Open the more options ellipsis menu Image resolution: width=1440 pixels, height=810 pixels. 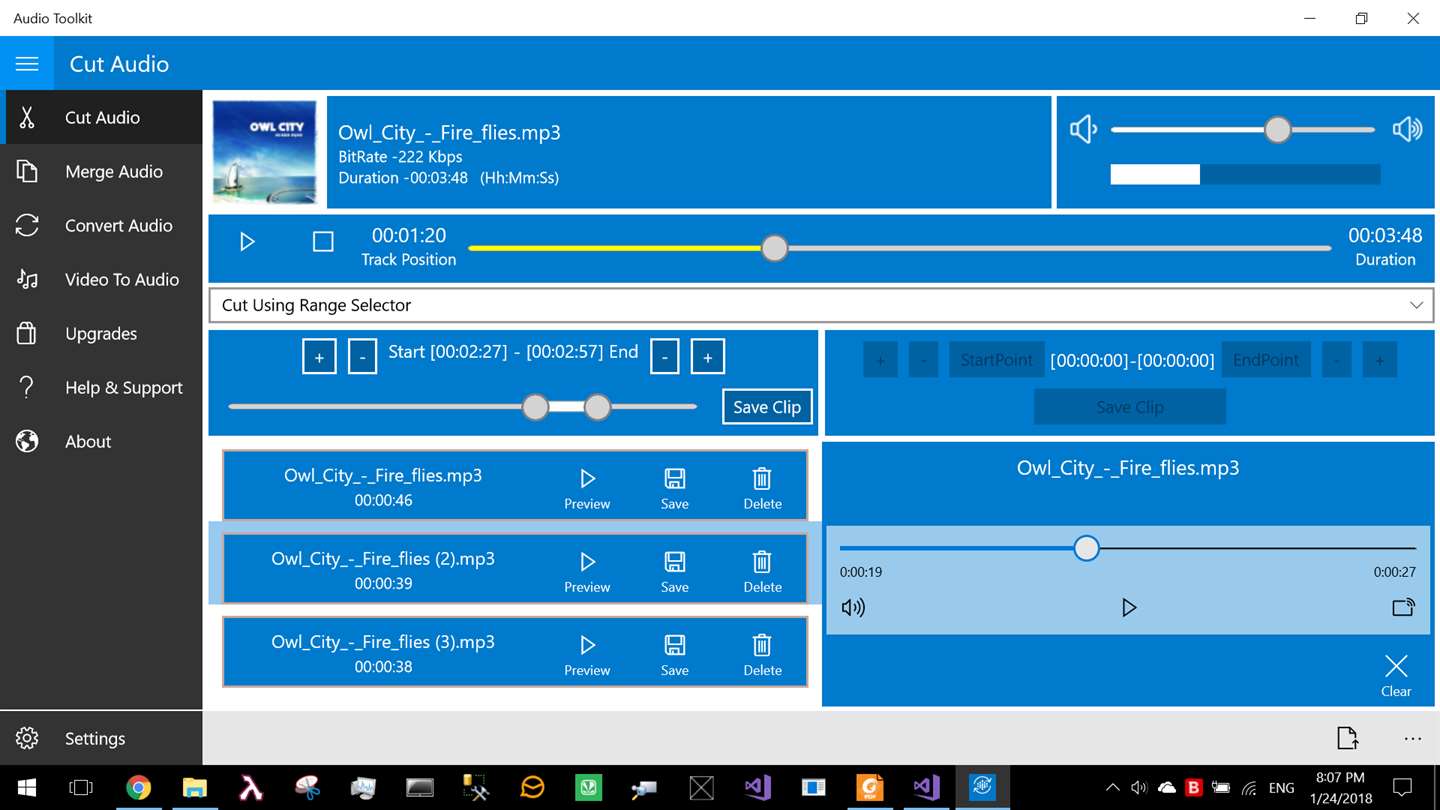1412,739
